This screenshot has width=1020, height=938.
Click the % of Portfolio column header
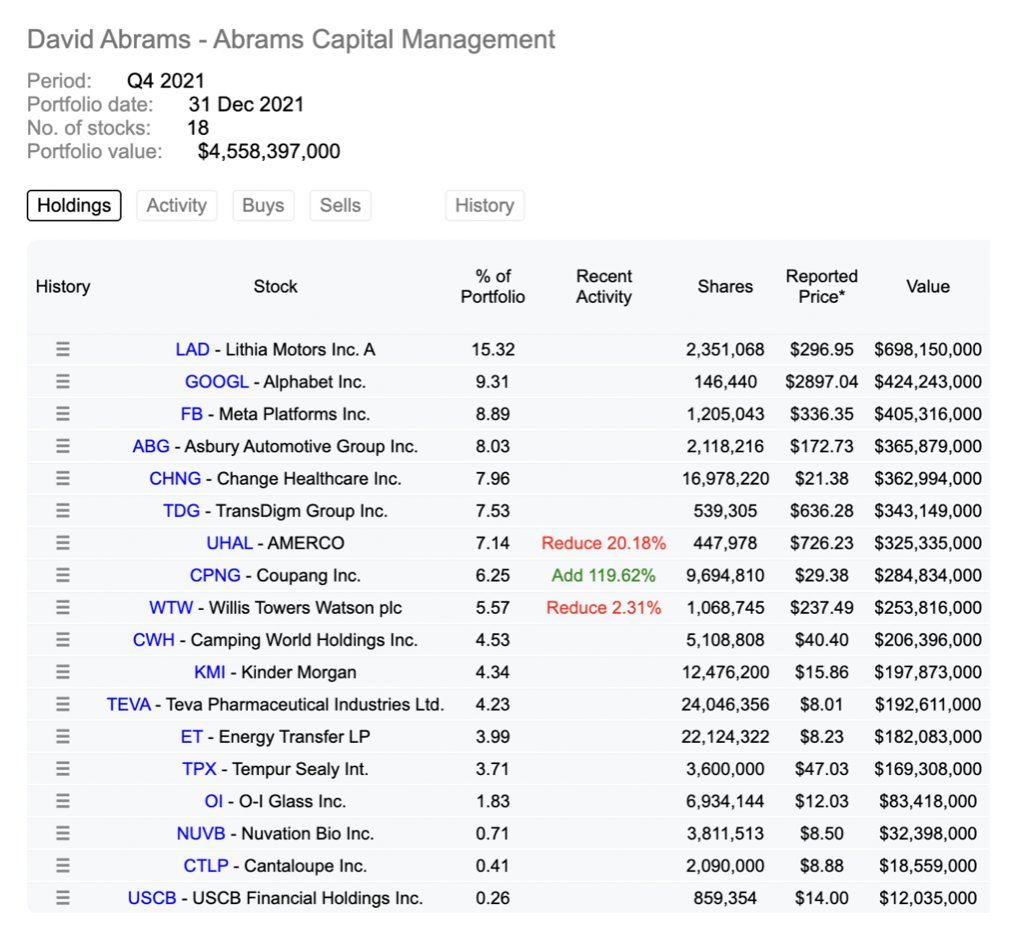492,286
